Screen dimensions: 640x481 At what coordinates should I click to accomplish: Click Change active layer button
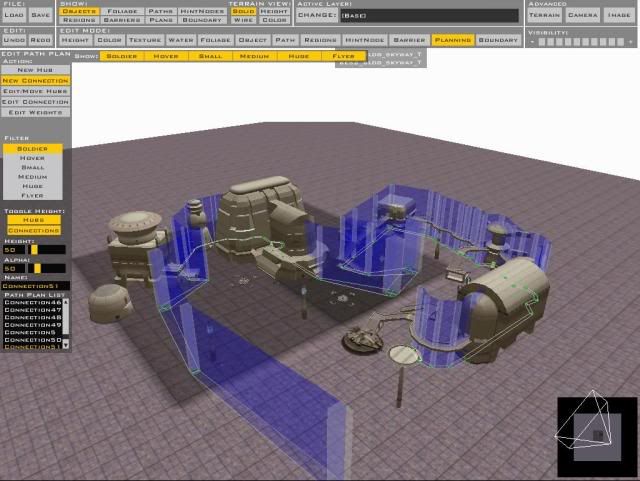click(317, 15)
